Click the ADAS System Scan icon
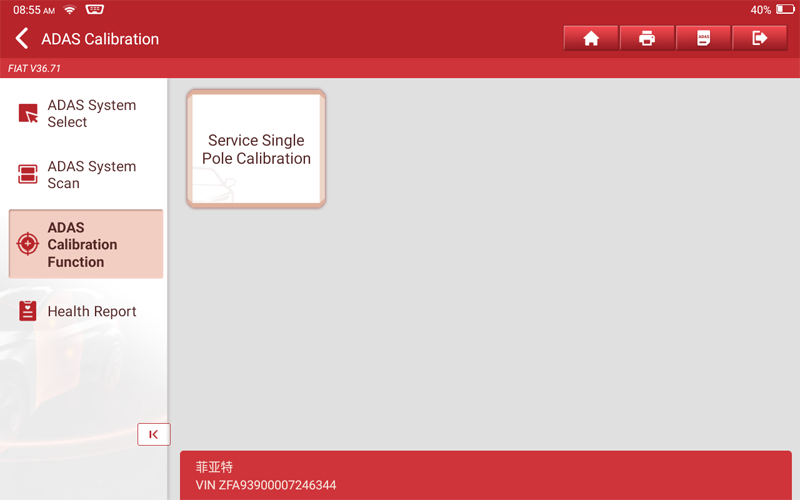The width and height of the screenshot is (800, 500). click(x=28, y=175)
